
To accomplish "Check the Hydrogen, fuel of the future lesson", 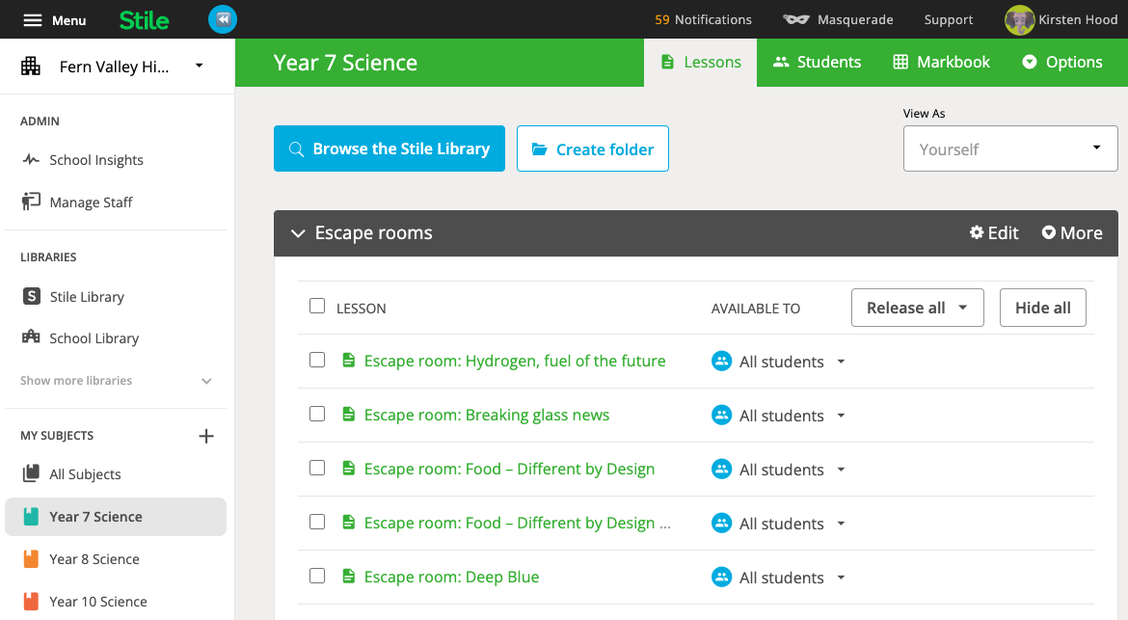I will (x=317, y=360).
